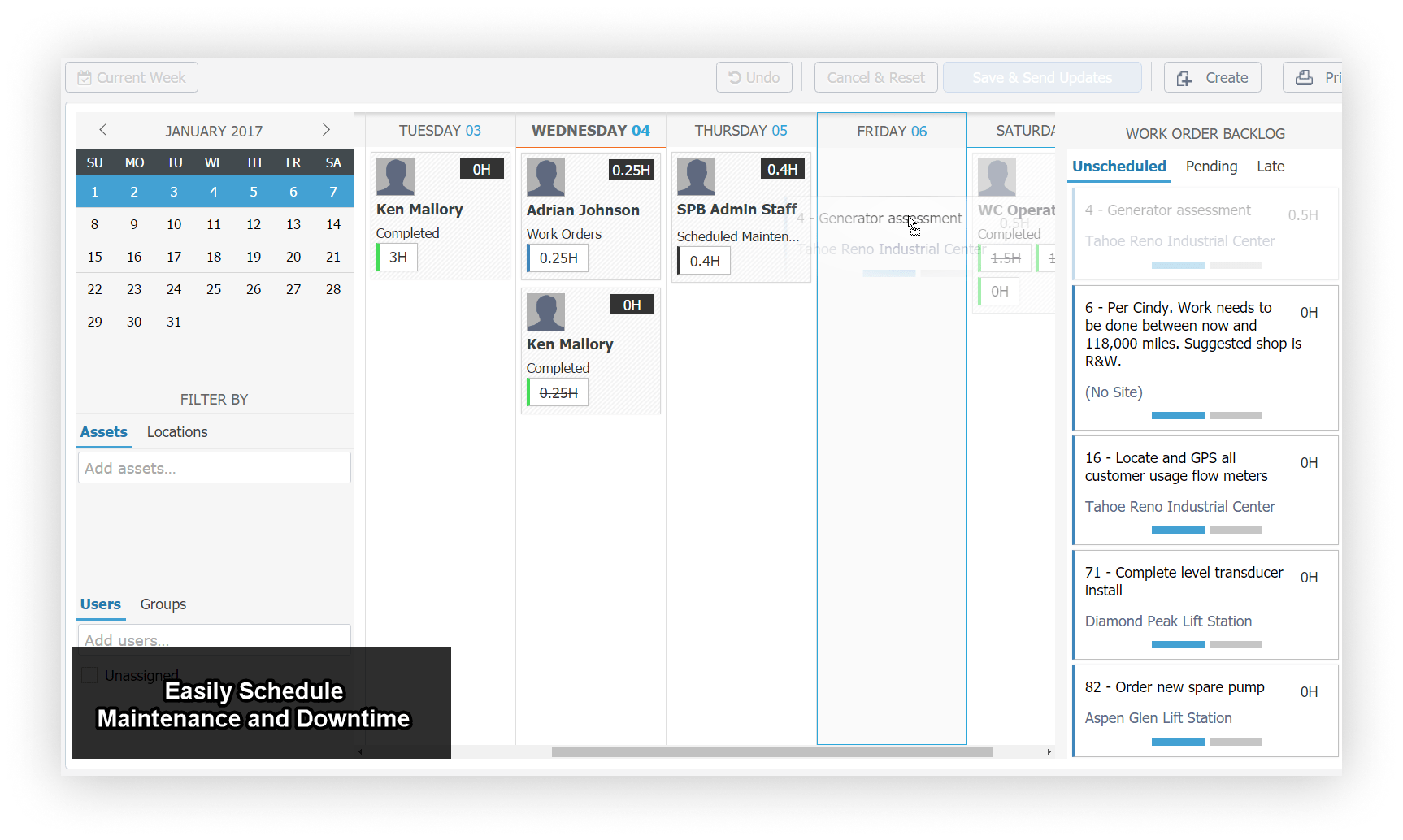The height and width of the screenshot is (840, 1403).
Task: Click progress bar on item 71 card
Action: point(1206,644)
